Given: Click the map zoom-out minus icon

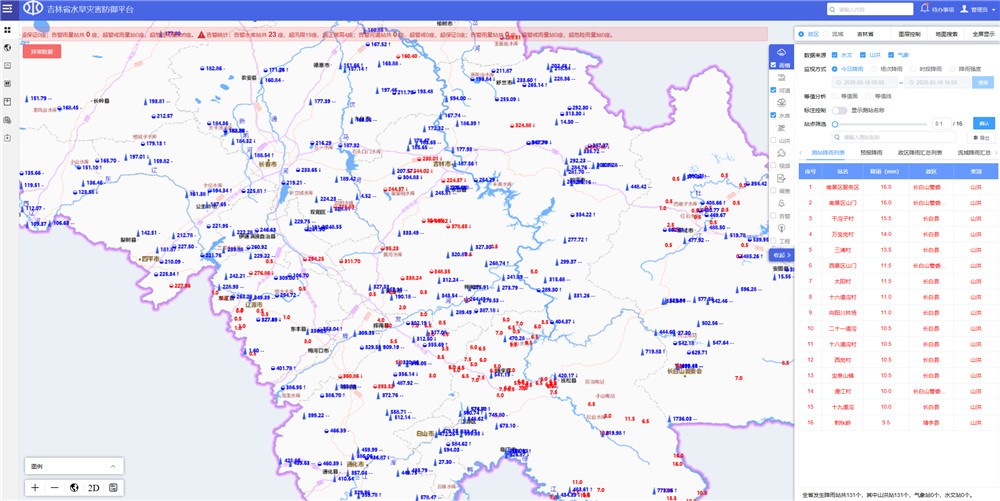Looking at the screenshot, I should click(55, 487).
